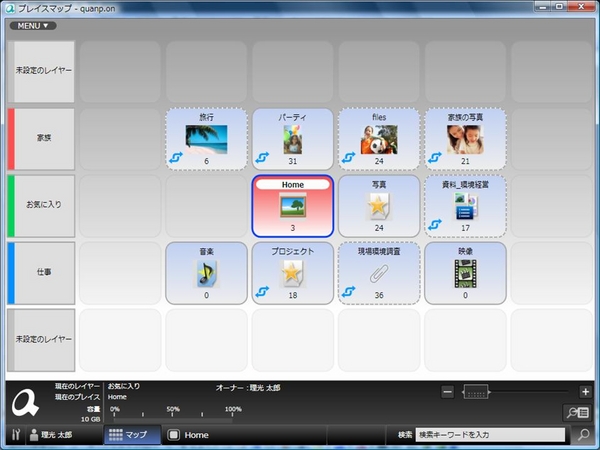This screenshot has width=600, height=450.
Task: Open the 家族の写真 place tile
Action: (x=465, y=139)
